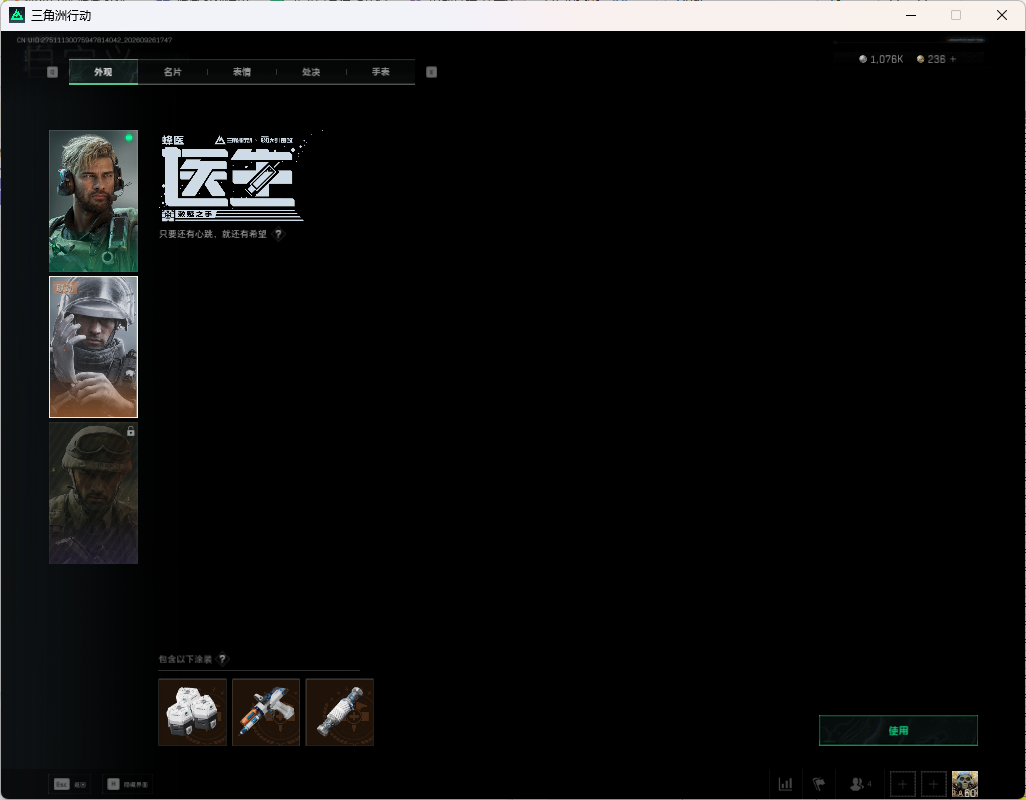View the injector gun skin item
This screenshot has height=800, width=1026.
[266, 712]
